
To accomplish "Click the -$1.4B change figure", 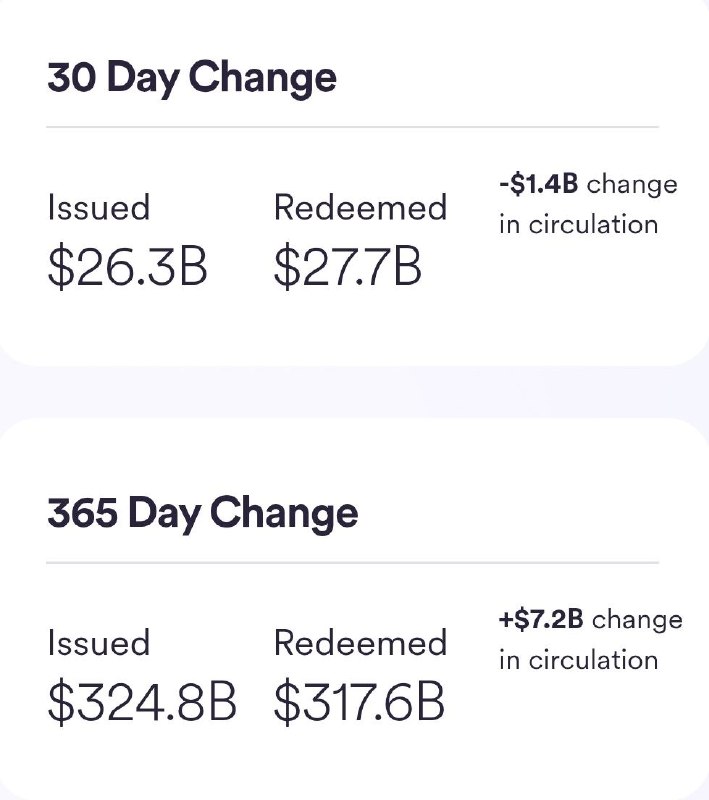I will [539, 184].
